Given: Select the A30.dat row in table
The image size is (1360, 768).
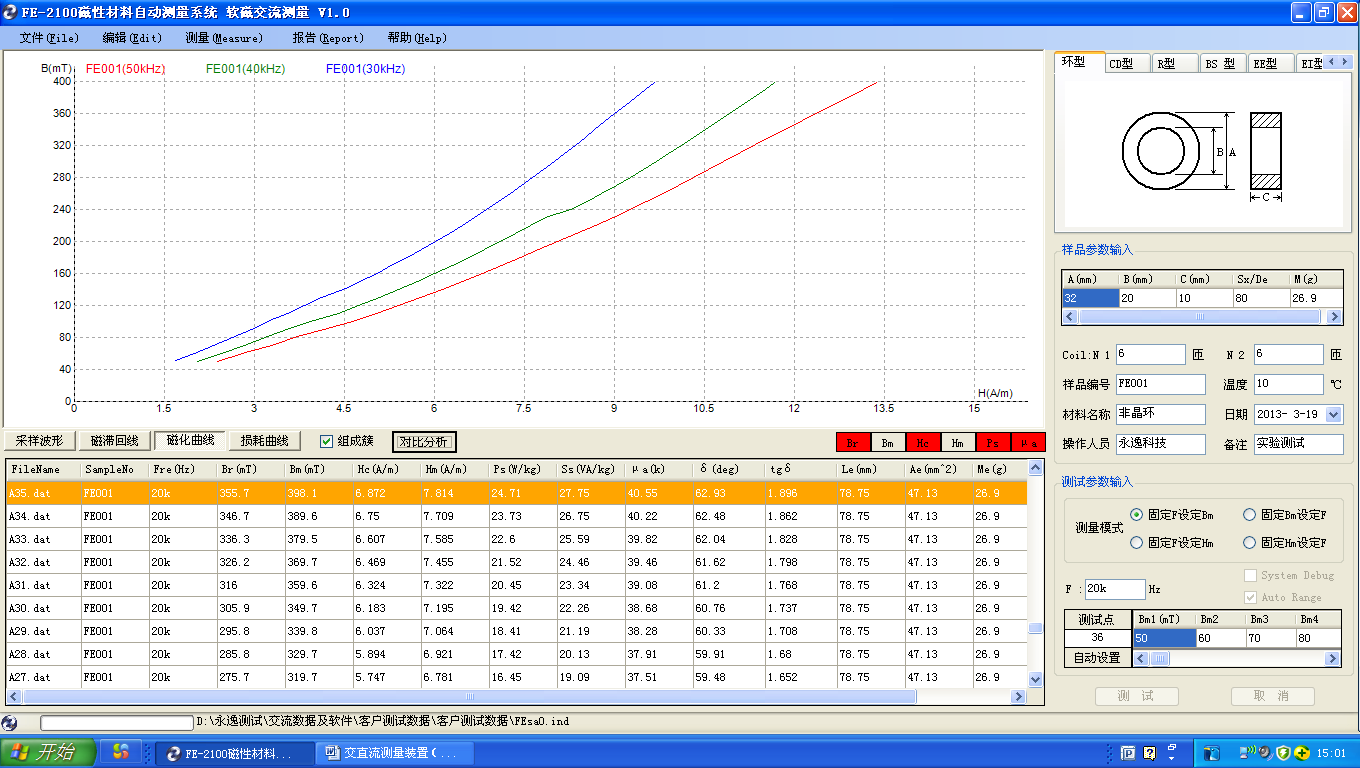Looking at the screenshot, I should 516,608.
